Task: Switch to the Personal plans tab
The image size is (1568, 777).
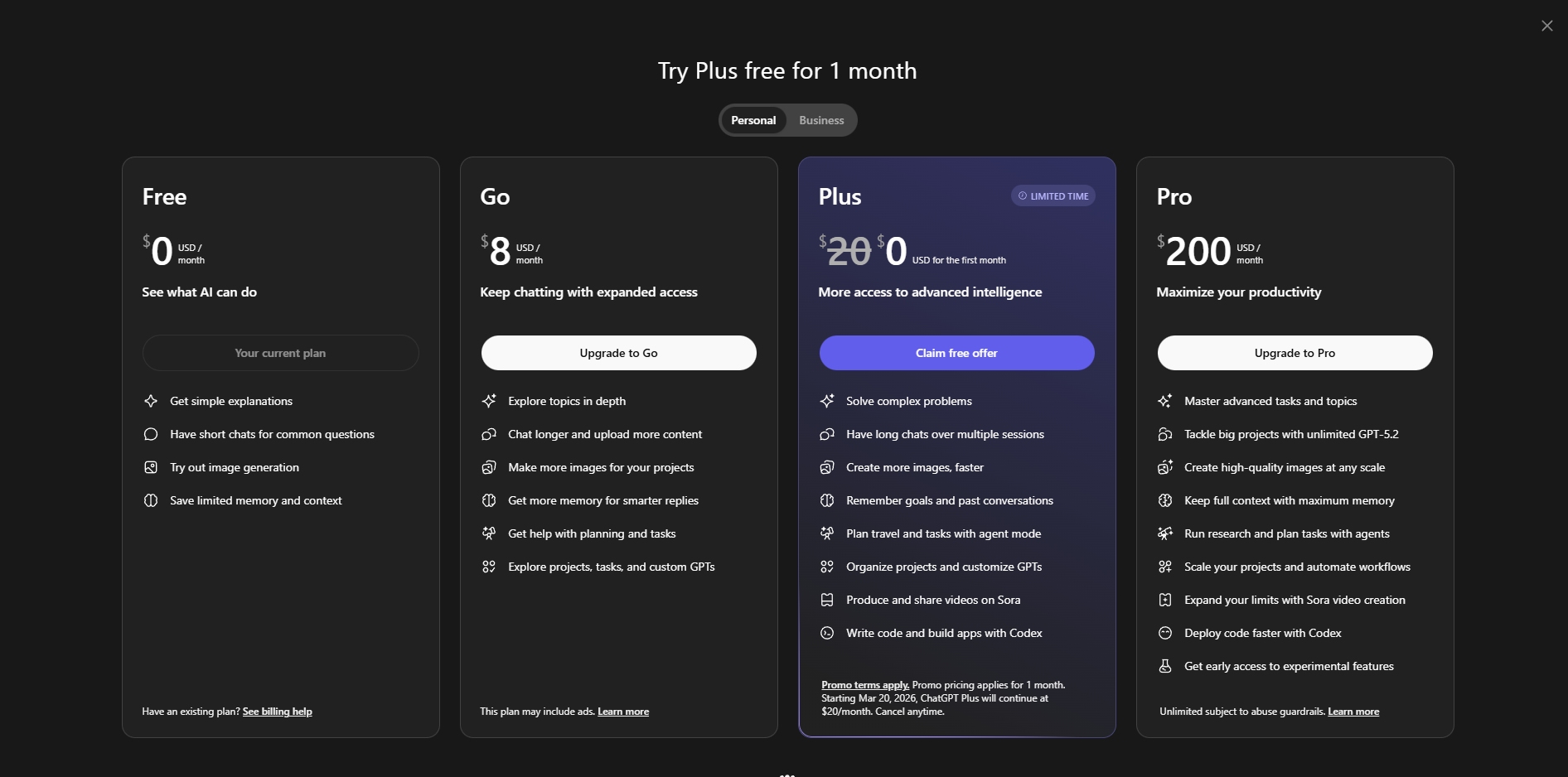Action: pos(753,120)
